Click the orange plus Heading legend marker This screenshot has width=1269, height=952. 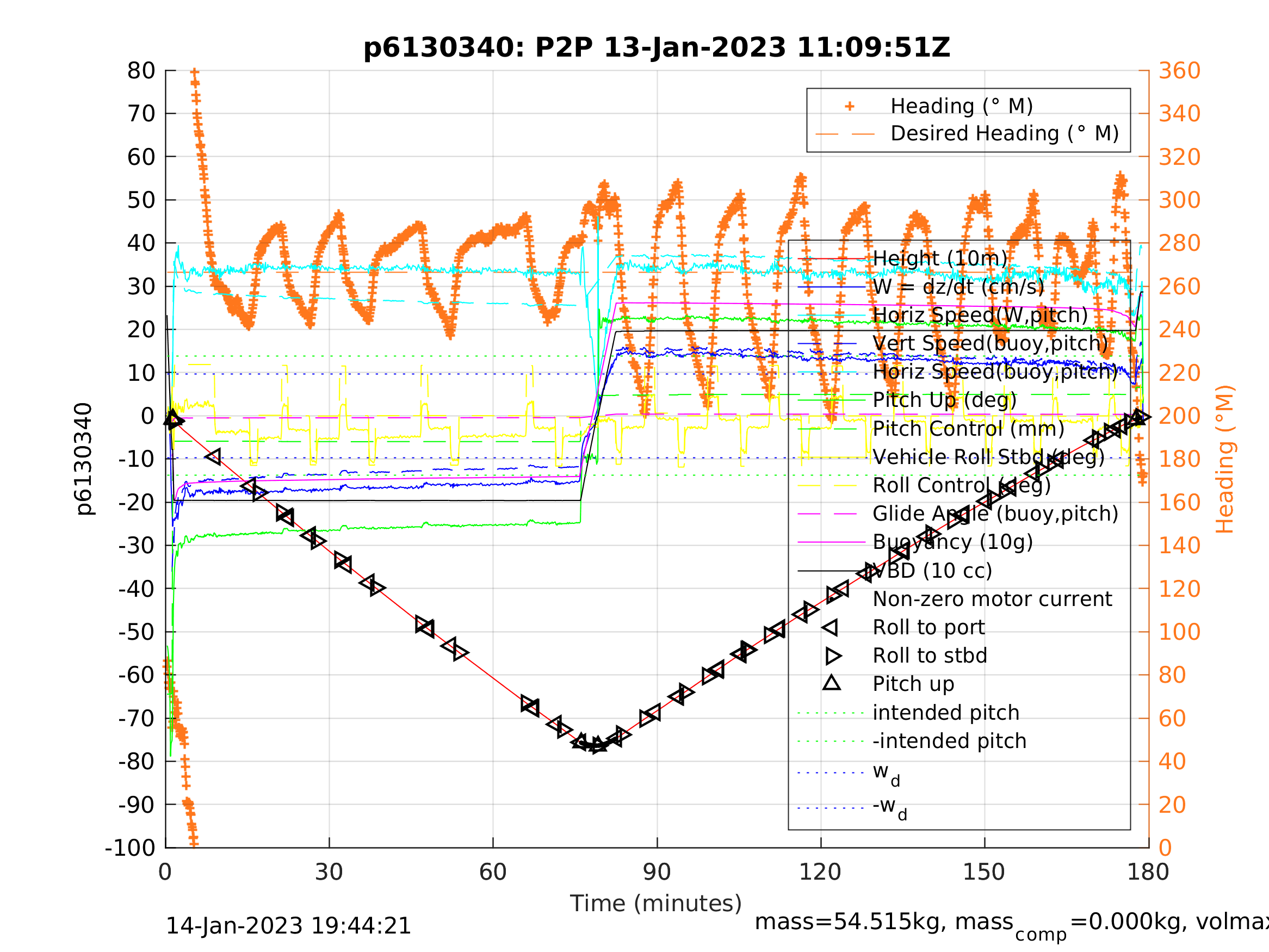tap(850, 106)
